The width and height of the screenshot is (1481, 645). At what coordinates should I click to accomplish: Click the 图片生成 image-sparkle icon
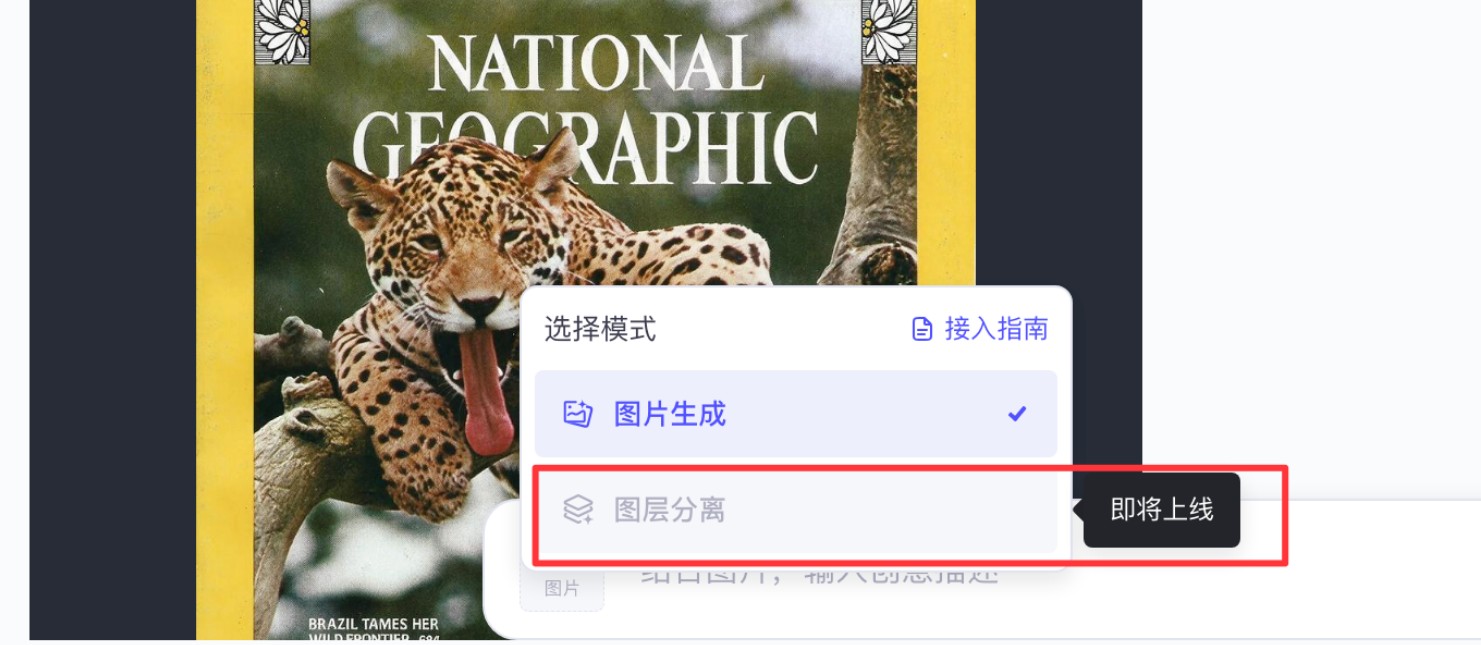coord(578,414)
